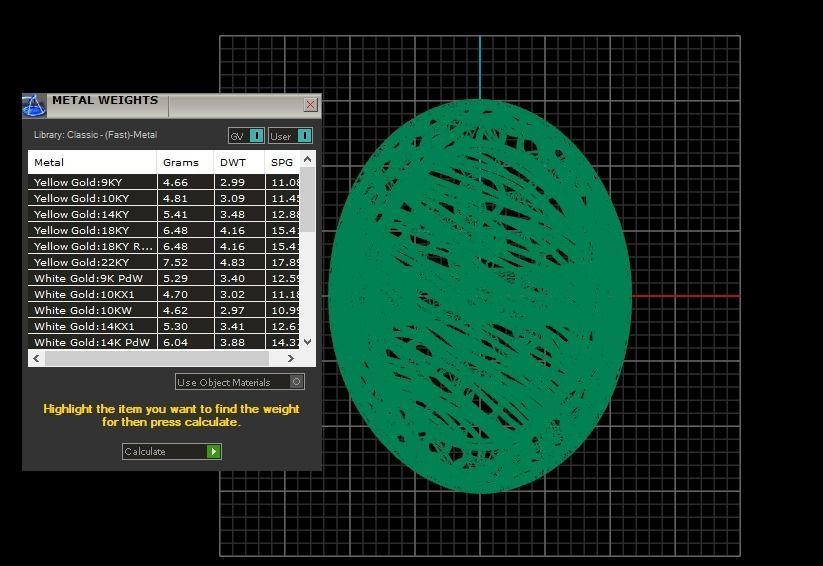Screen dimensions: 823x566
Task: Click the 4.66 grams value
Action: [175, 183]
